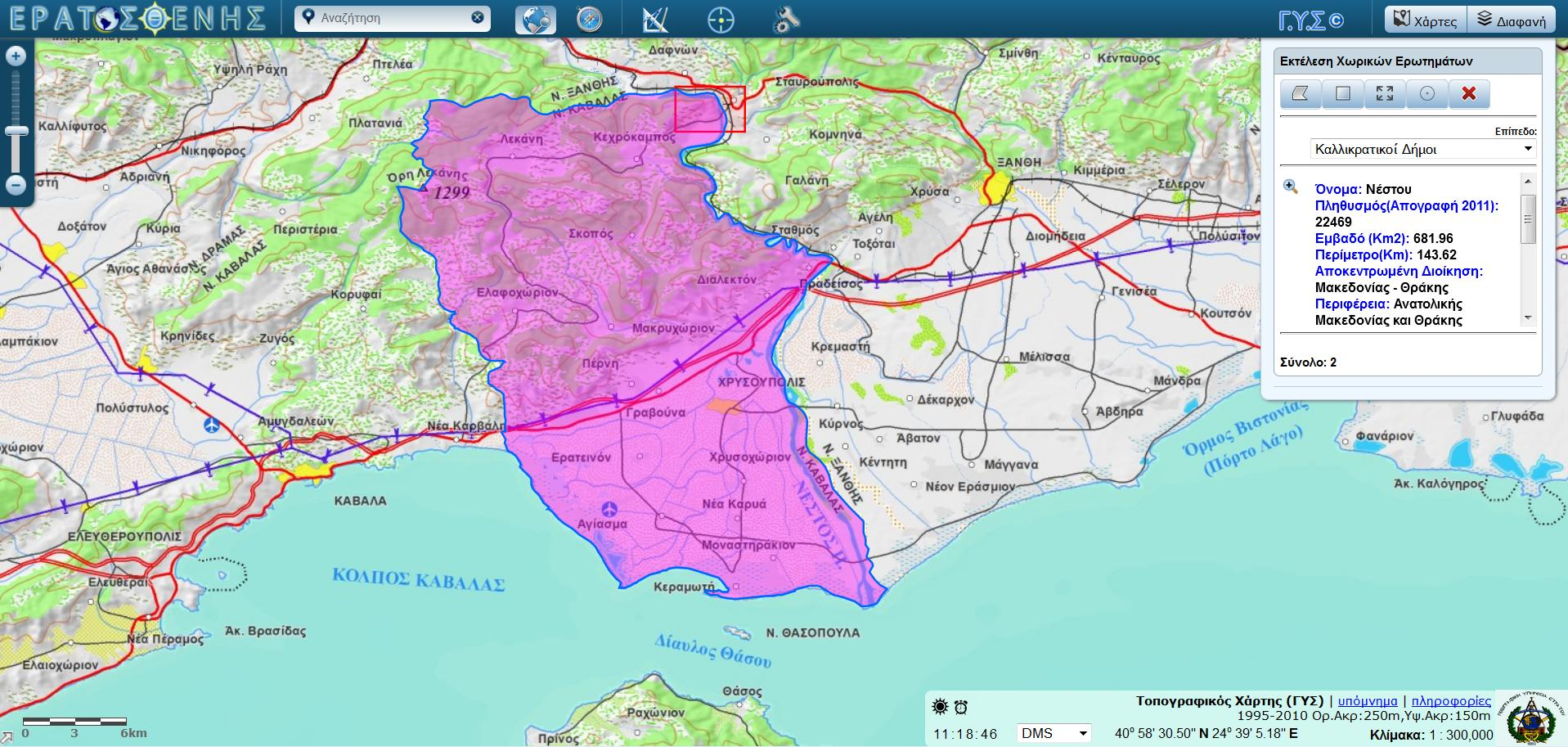Click the Τοπογραφικός Χάρτης (ΓΥΣ) title
The height and width of the screenshot is (747, 1568).
[x=1229, y=701]
